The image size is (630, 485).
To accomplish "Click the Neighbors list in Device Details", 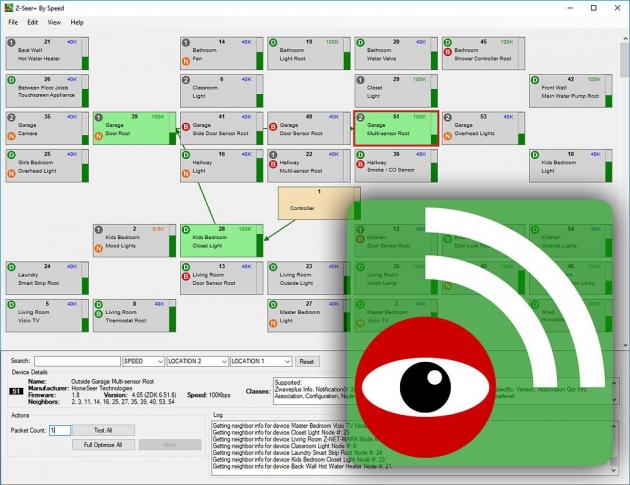I will point(123,401).
